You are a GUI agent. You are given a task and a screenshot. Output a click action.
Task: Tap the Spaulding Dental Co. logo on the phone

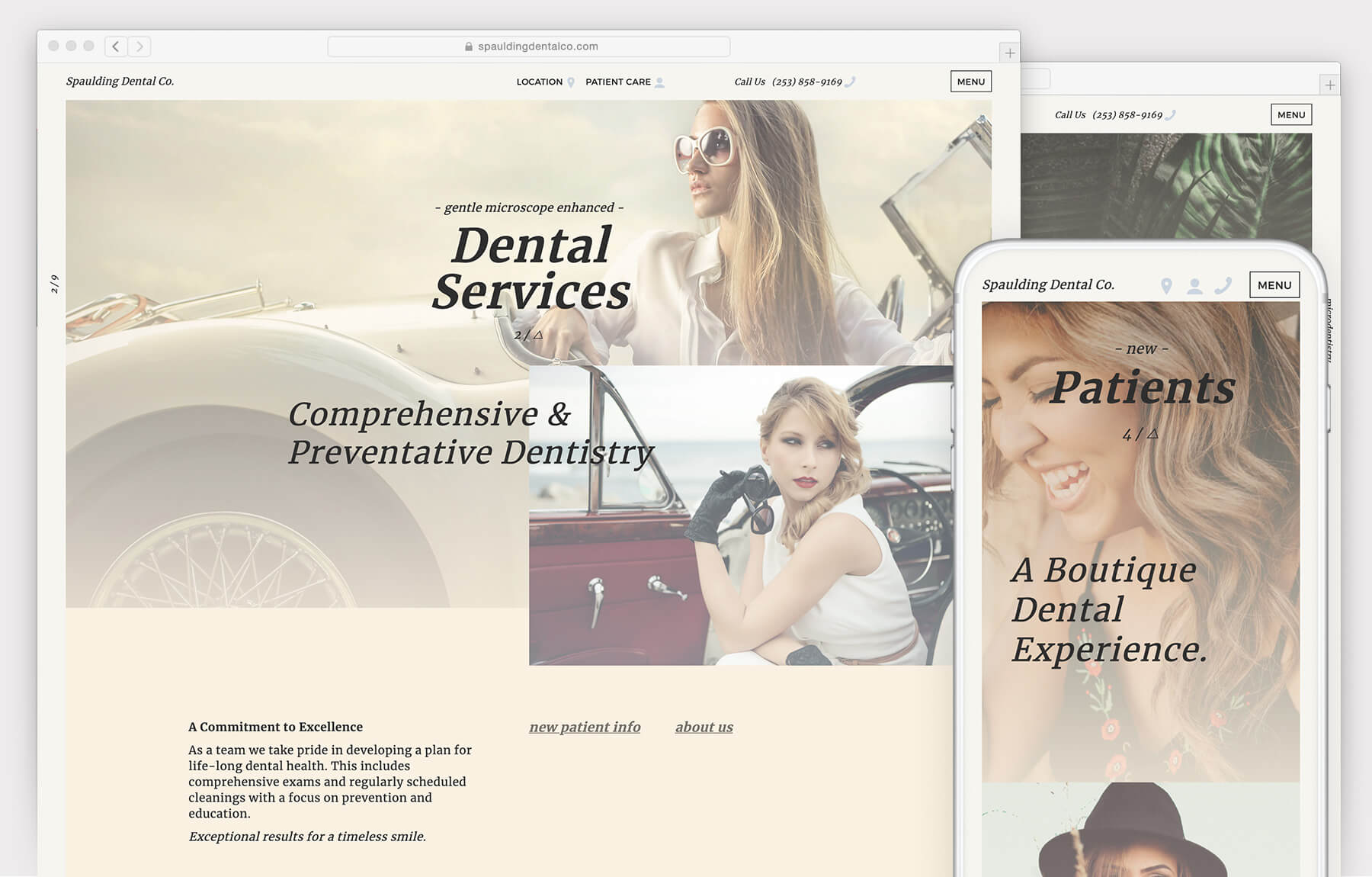point(1048,284)
